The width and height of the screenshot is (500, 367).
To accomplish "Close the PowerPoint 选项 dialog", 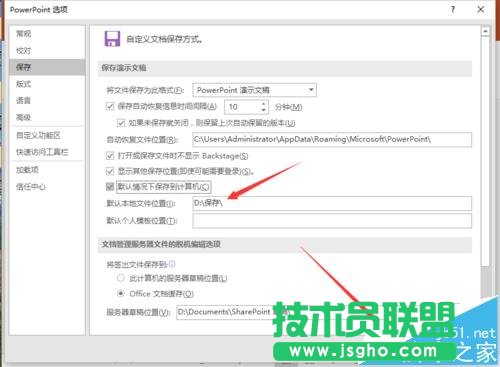I will (481, 9).
